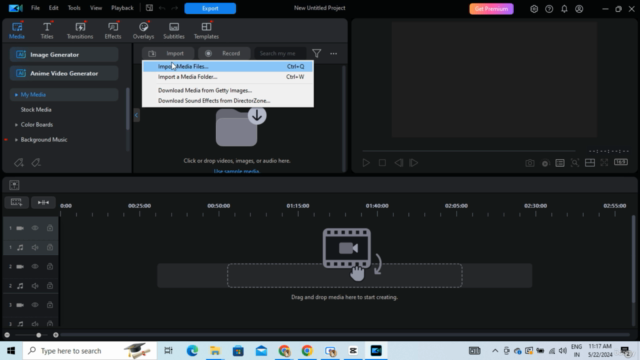
Task: Mute audio track 2
Action: (x=35, y=286)
